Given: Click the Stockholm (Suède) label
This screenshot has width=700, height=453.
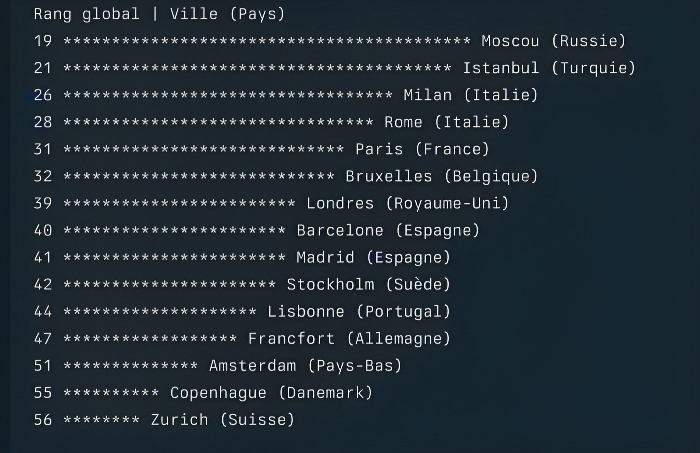Looking at the screenshot, I should click(x=368, y=284).
